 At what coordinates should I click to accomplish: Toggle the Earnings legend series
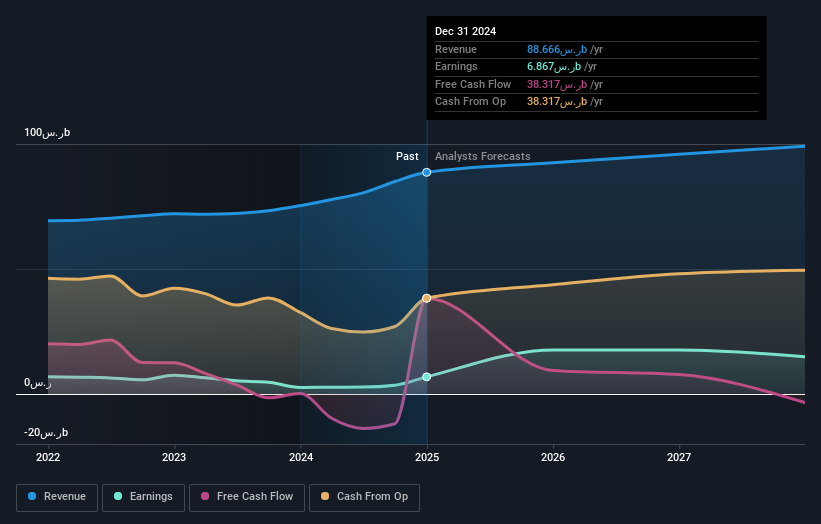(143, 497)
